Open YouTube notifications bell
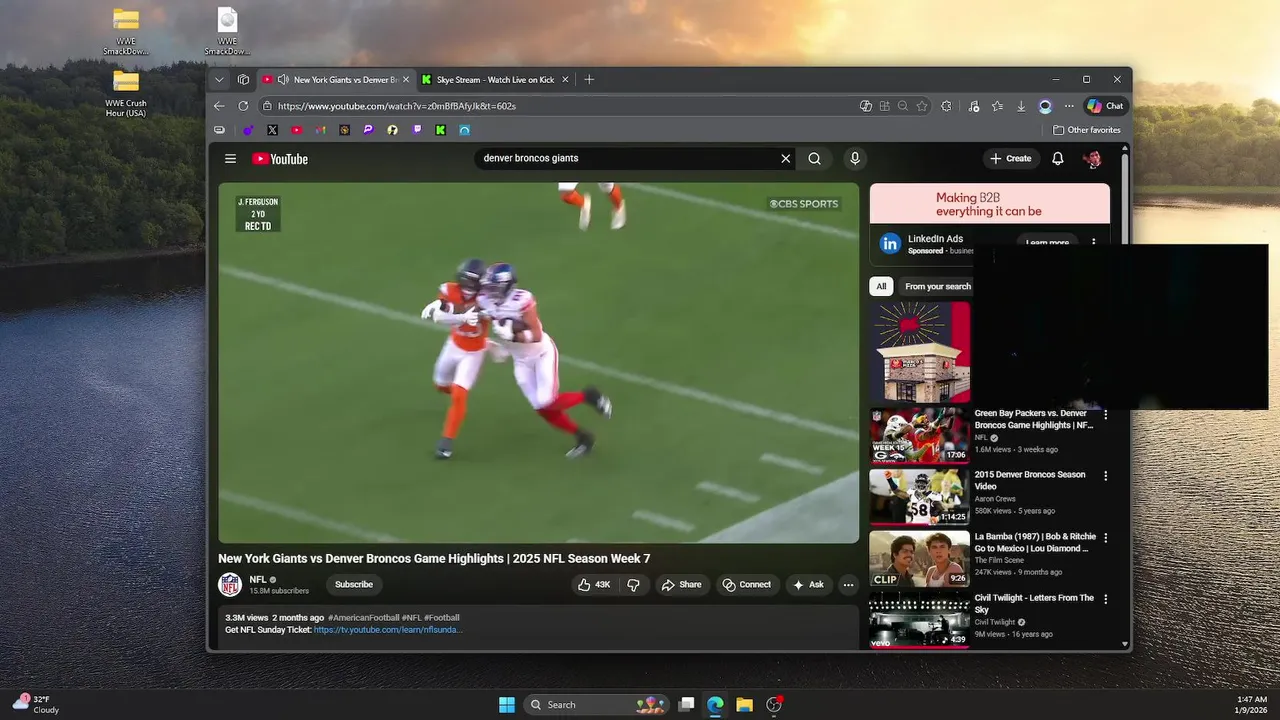The image size is (1280, 720). 1058,158
